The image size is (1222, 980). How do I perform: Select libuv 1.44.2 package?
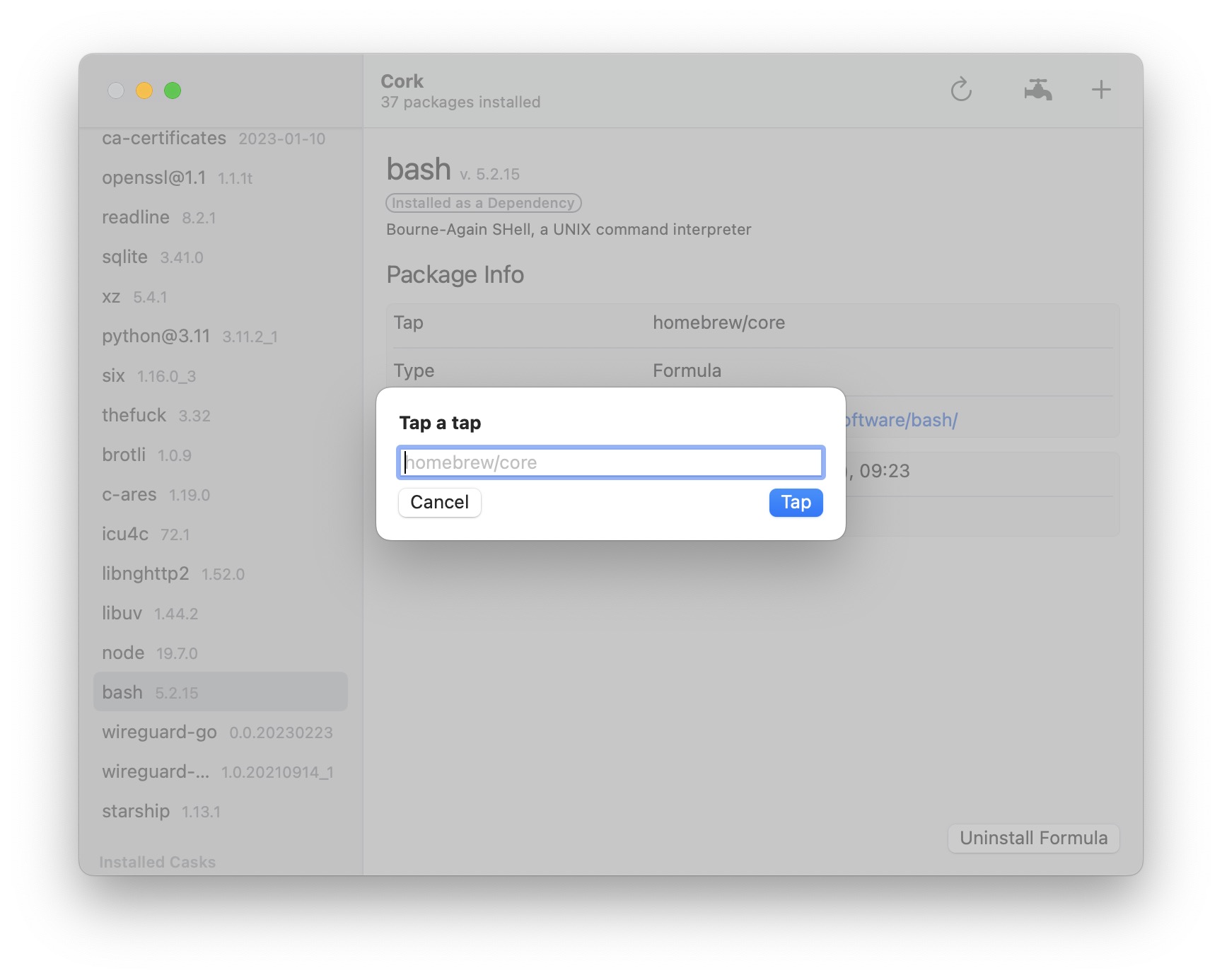pos(221,613)
